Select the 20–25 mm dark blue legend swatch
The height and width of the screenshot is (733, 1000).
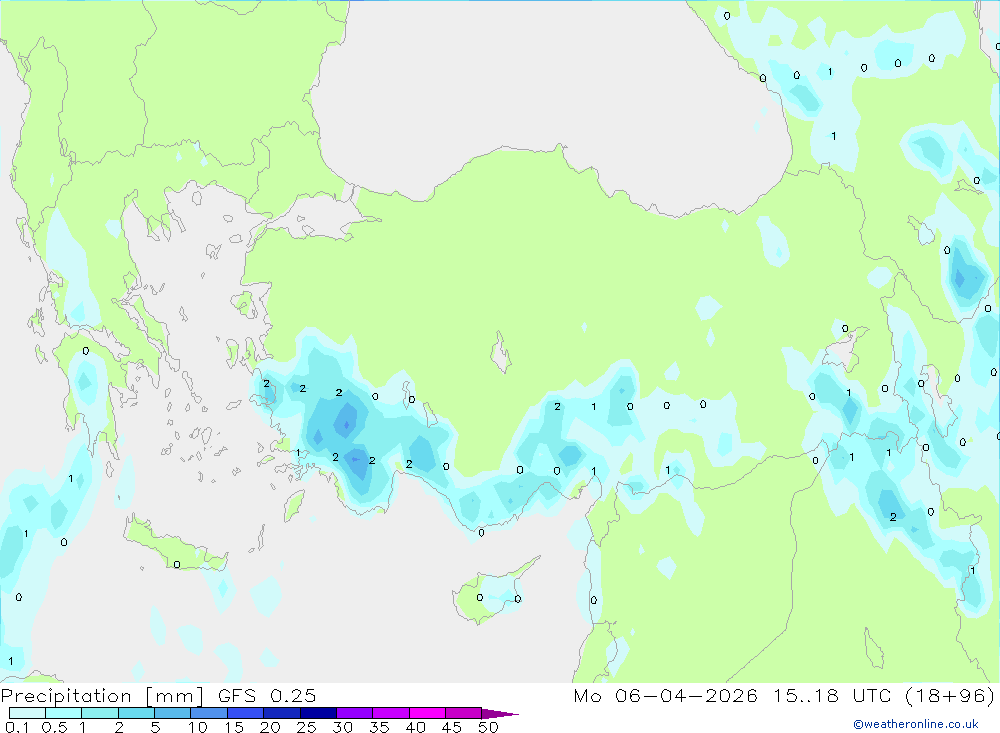pos(282,713)
